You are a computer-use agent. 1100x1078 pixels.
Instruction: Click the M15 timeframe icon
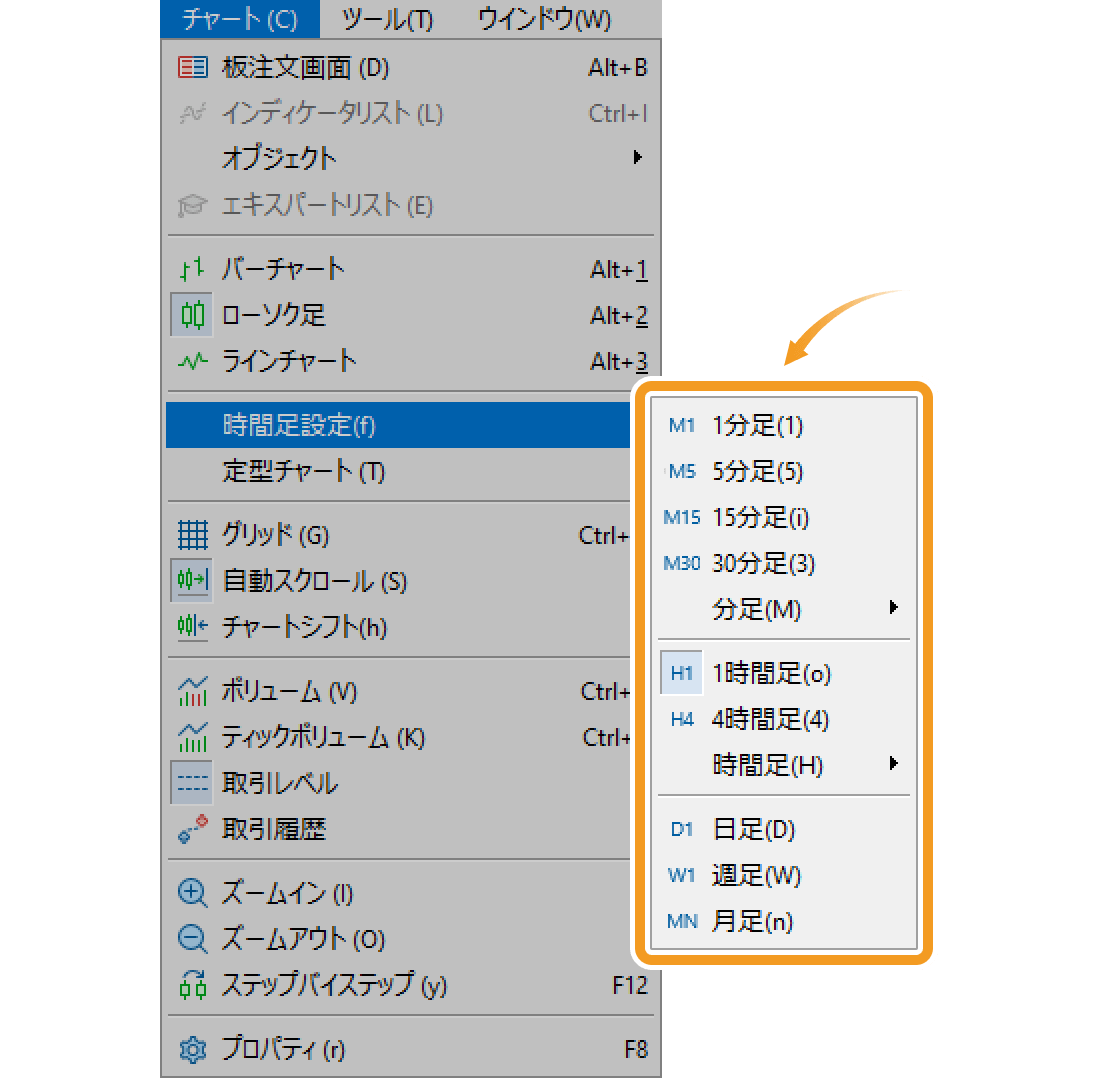click(682, 518)
